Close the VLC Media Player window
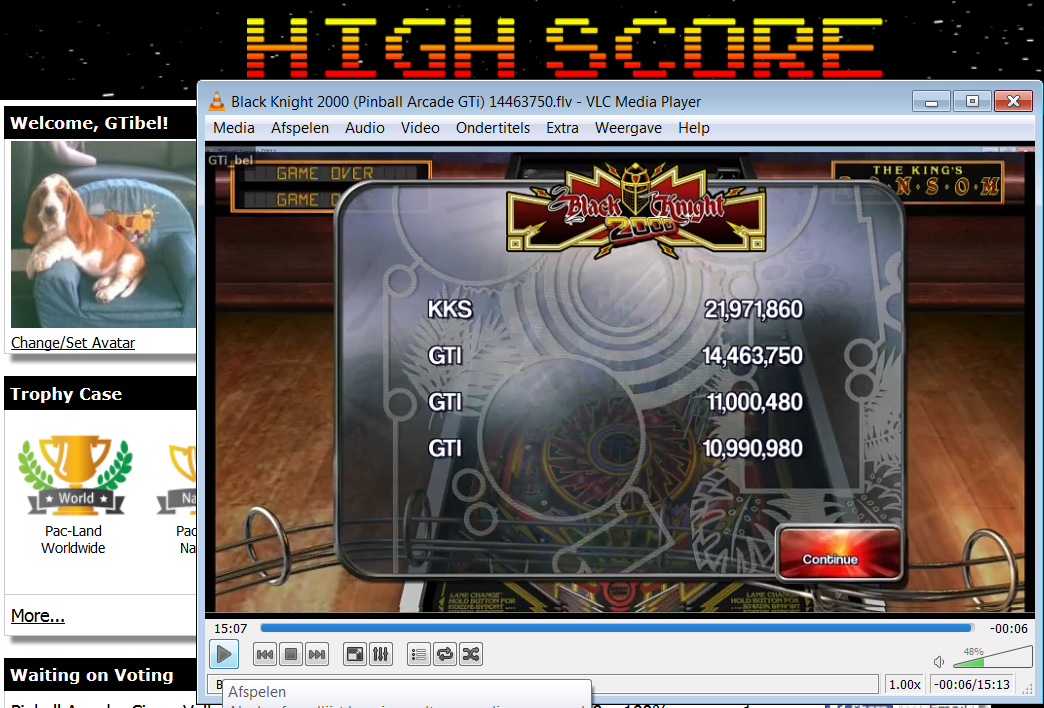 [x=1013, y=101]
